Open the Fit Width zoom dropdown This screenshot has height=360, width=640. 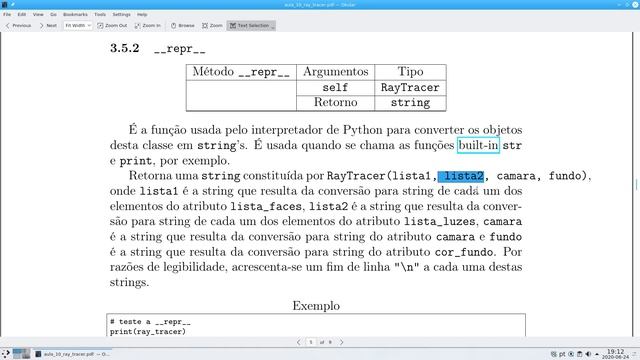[x=78, y=25]
